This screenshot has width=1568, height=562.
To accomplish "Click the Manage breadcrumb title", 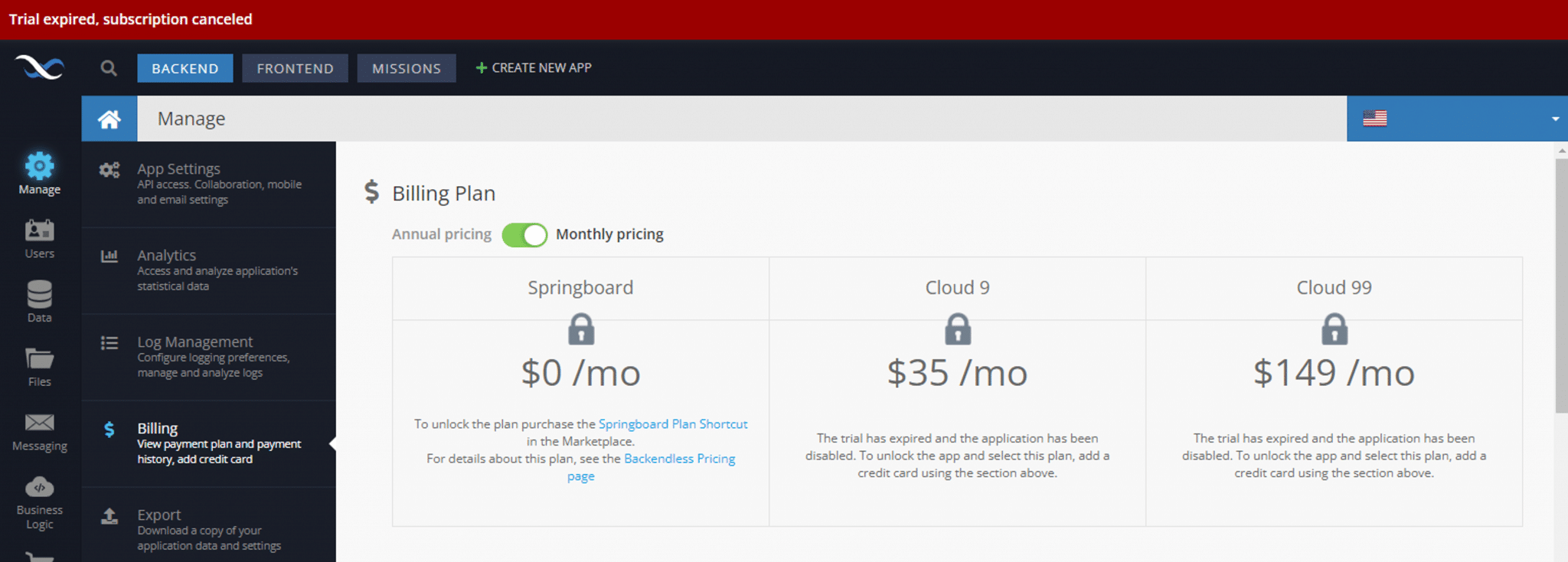I will [x=191, y=119].
